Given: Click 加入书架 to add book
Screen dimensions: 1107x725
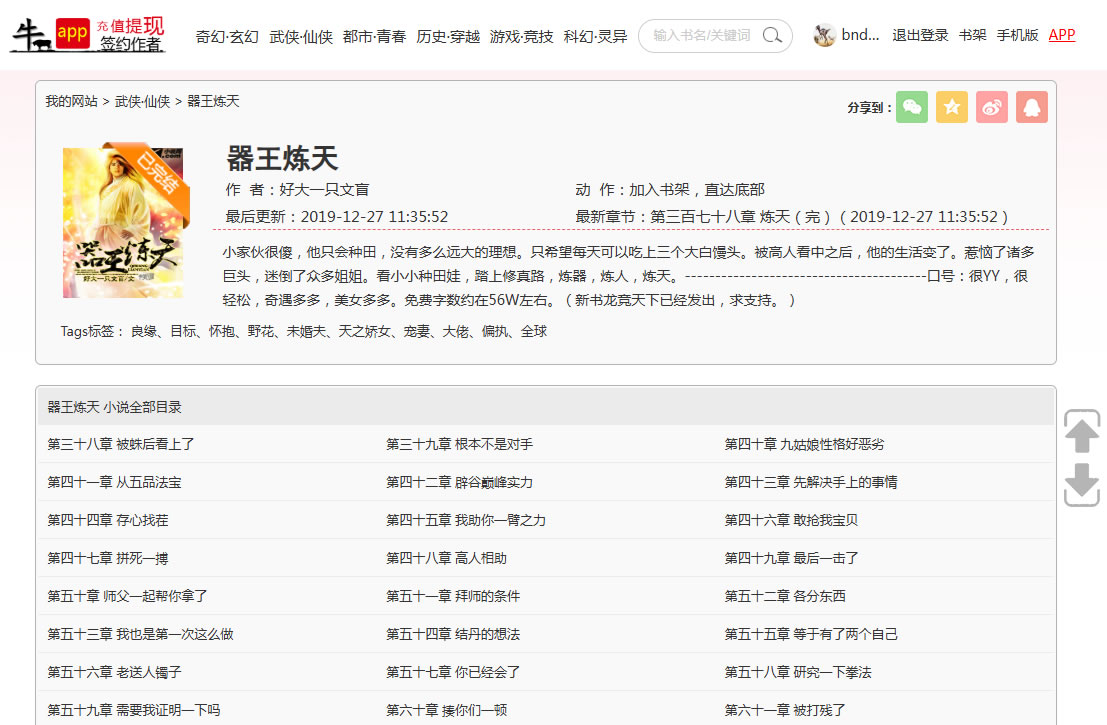Looking at the screenshot, I should tap(662, 190).
